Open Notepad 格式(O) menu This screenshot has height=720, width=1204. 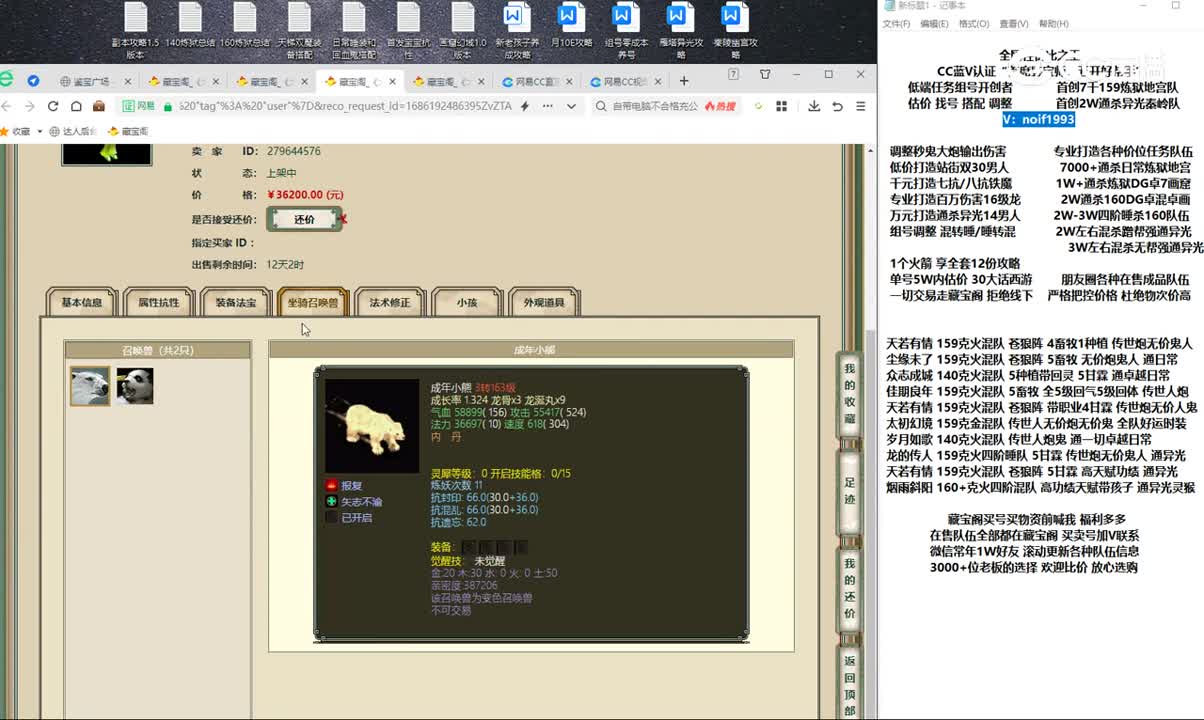click(974, 24)
